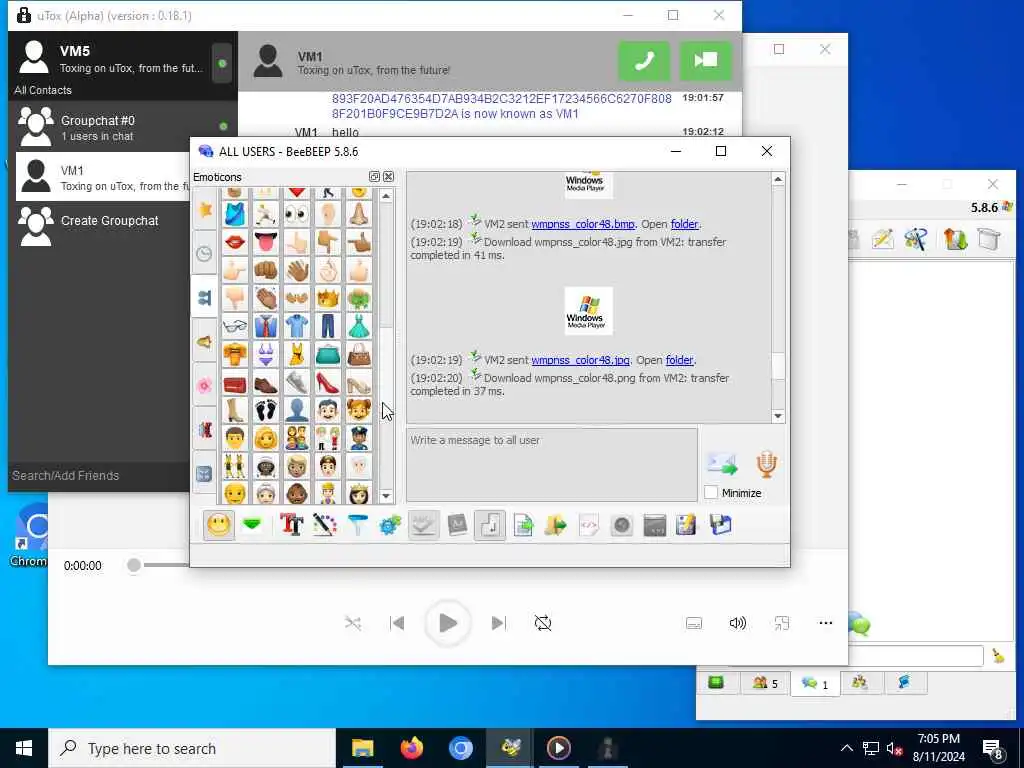Click the round gray screenshot icon
The height and width of the screenshot is (768, 1024).
click(622, 525)
